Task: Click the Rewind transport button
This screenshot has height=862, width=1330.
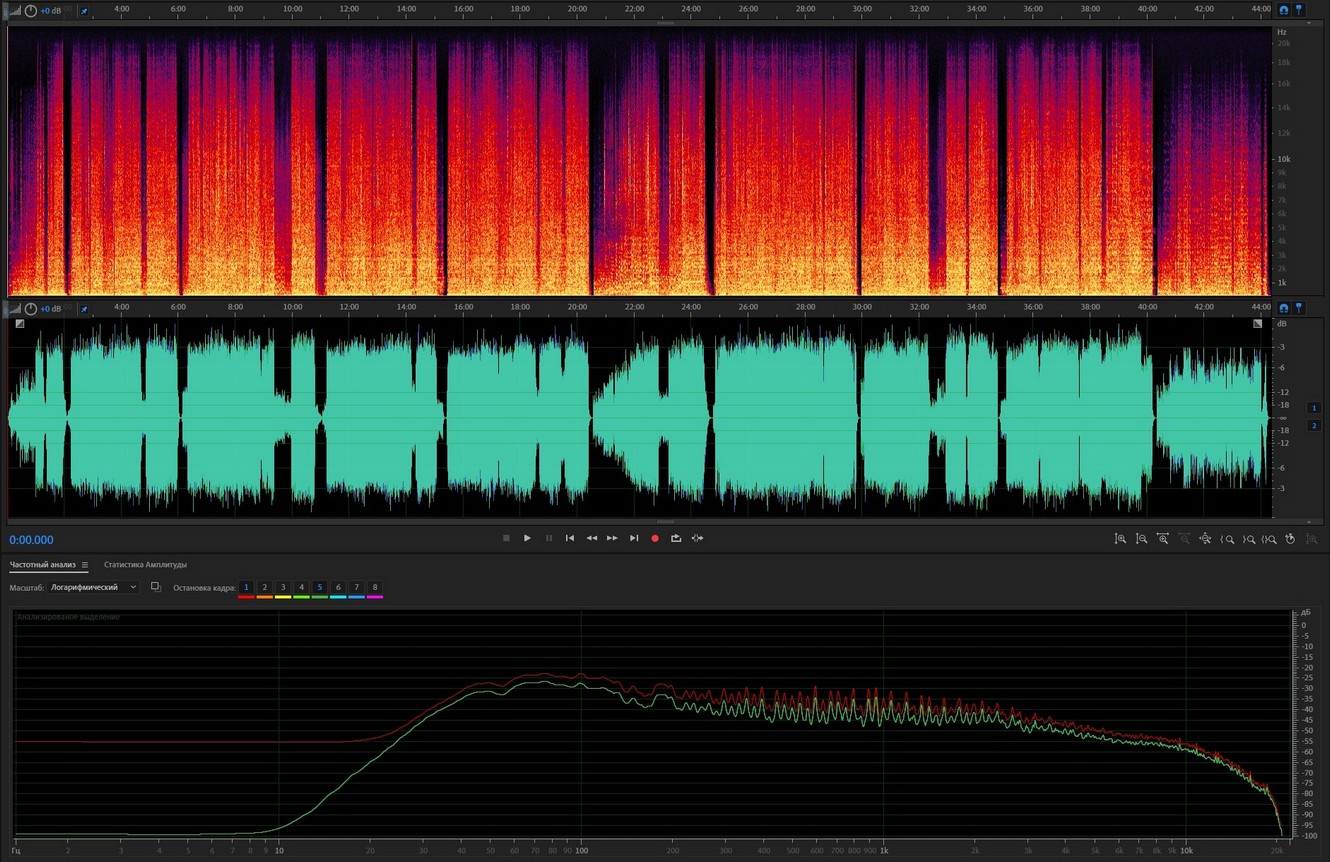Action: point(591,538)
